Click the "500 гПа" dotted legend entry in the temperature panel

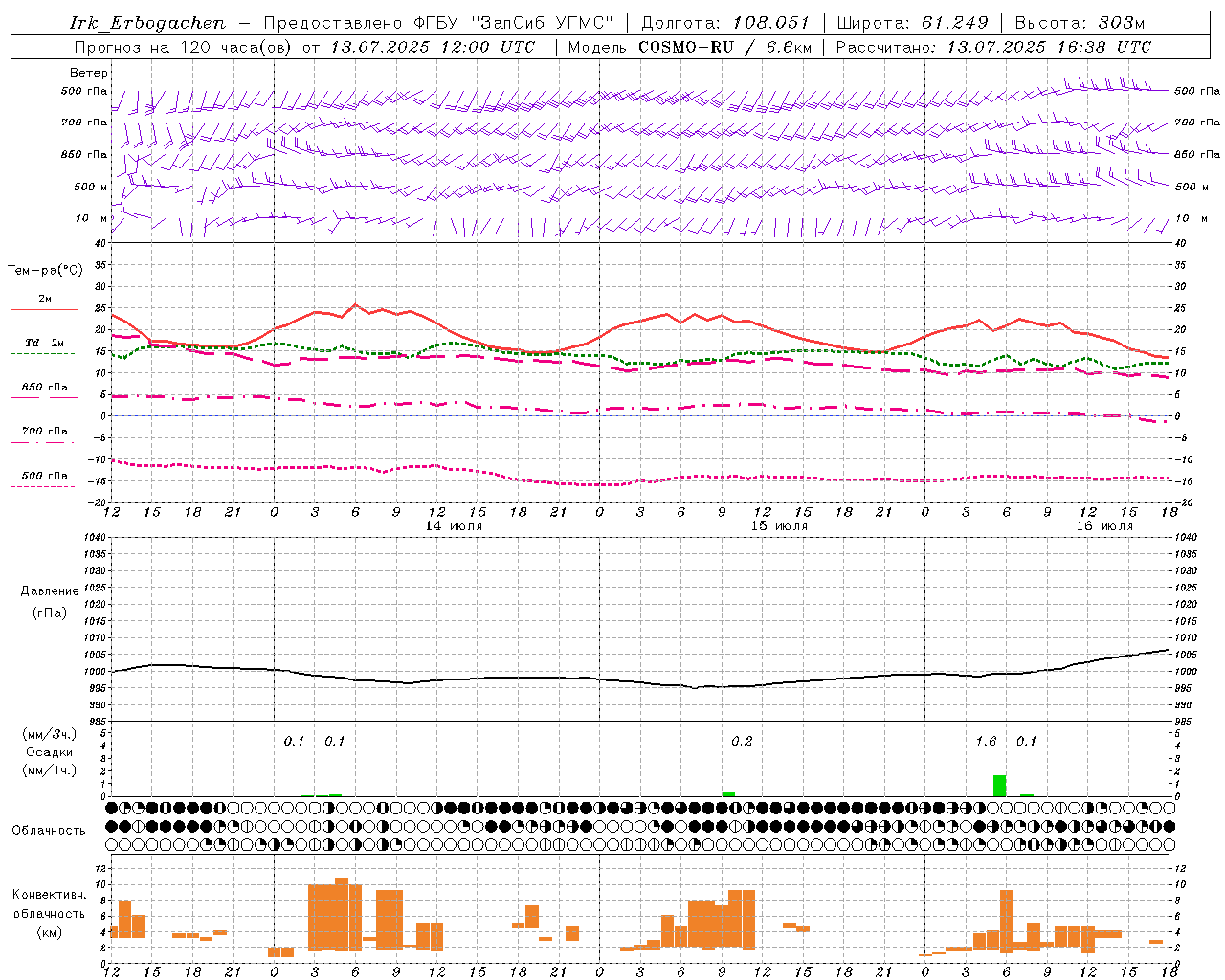coord(45,476)
